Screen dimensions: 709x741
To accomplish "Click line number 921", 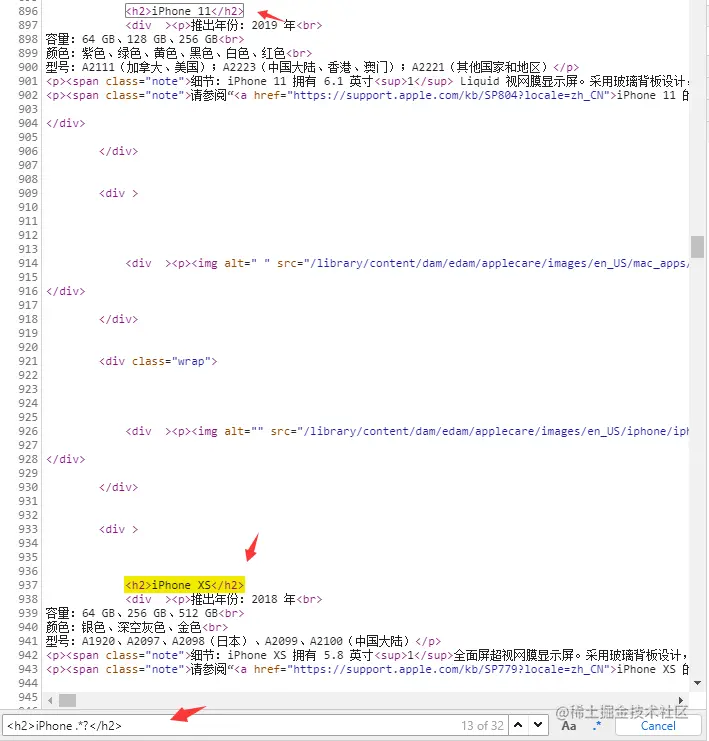I will 28,361.
